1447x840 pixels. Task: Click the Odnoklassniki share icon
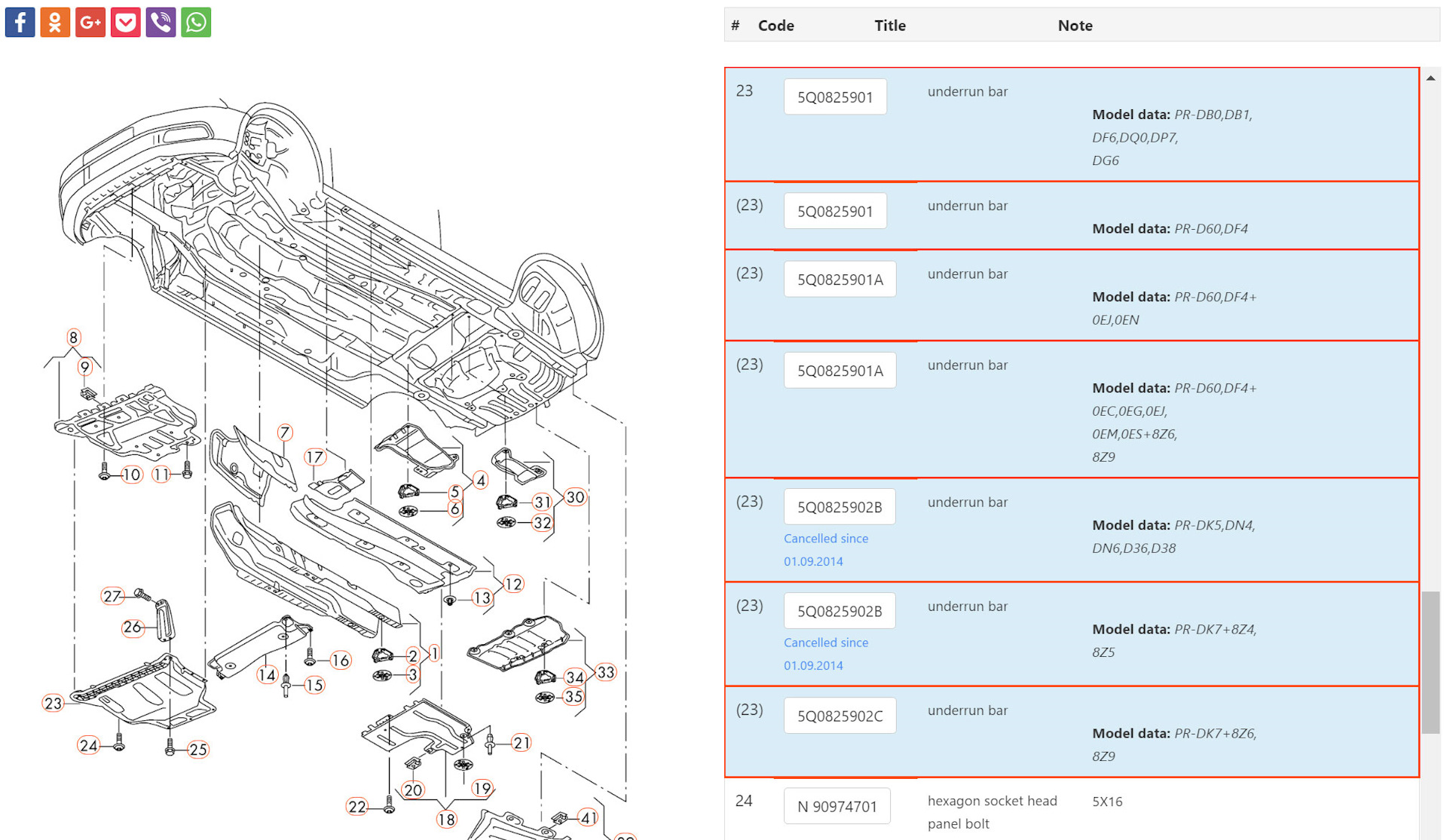pyautogui.click(x=55, y=22)
